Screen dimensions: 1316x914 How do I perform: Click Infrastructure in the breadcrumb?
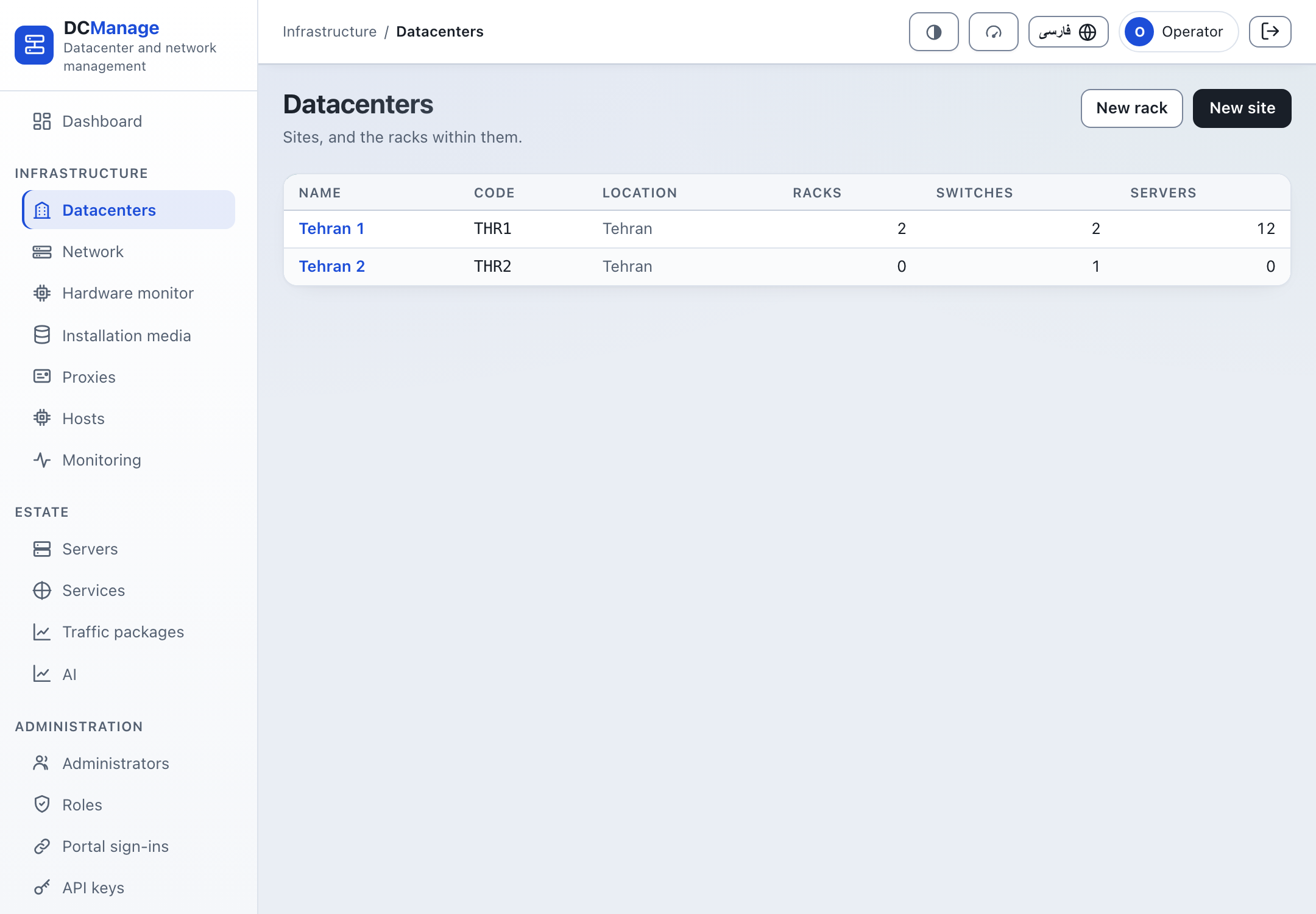330,32
